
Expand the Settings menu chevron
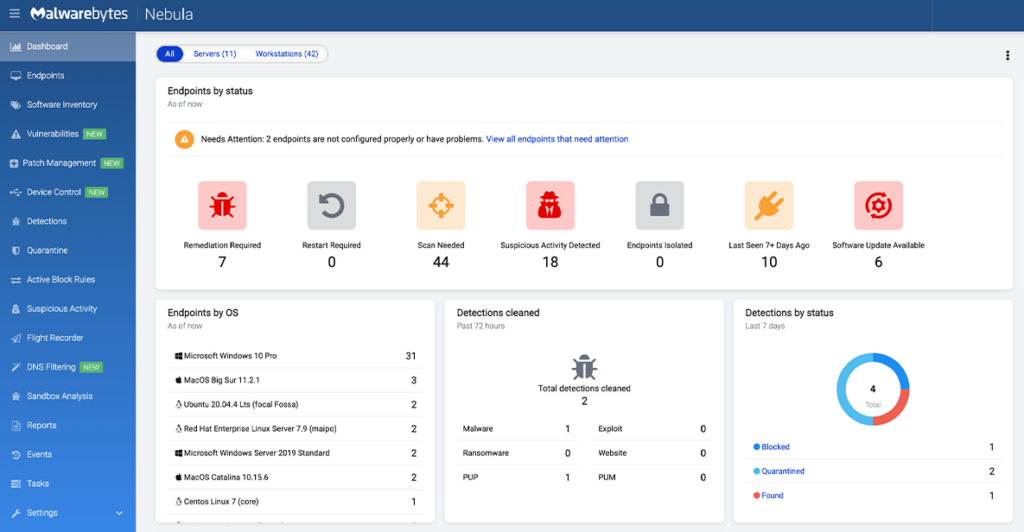click(120, 513)
